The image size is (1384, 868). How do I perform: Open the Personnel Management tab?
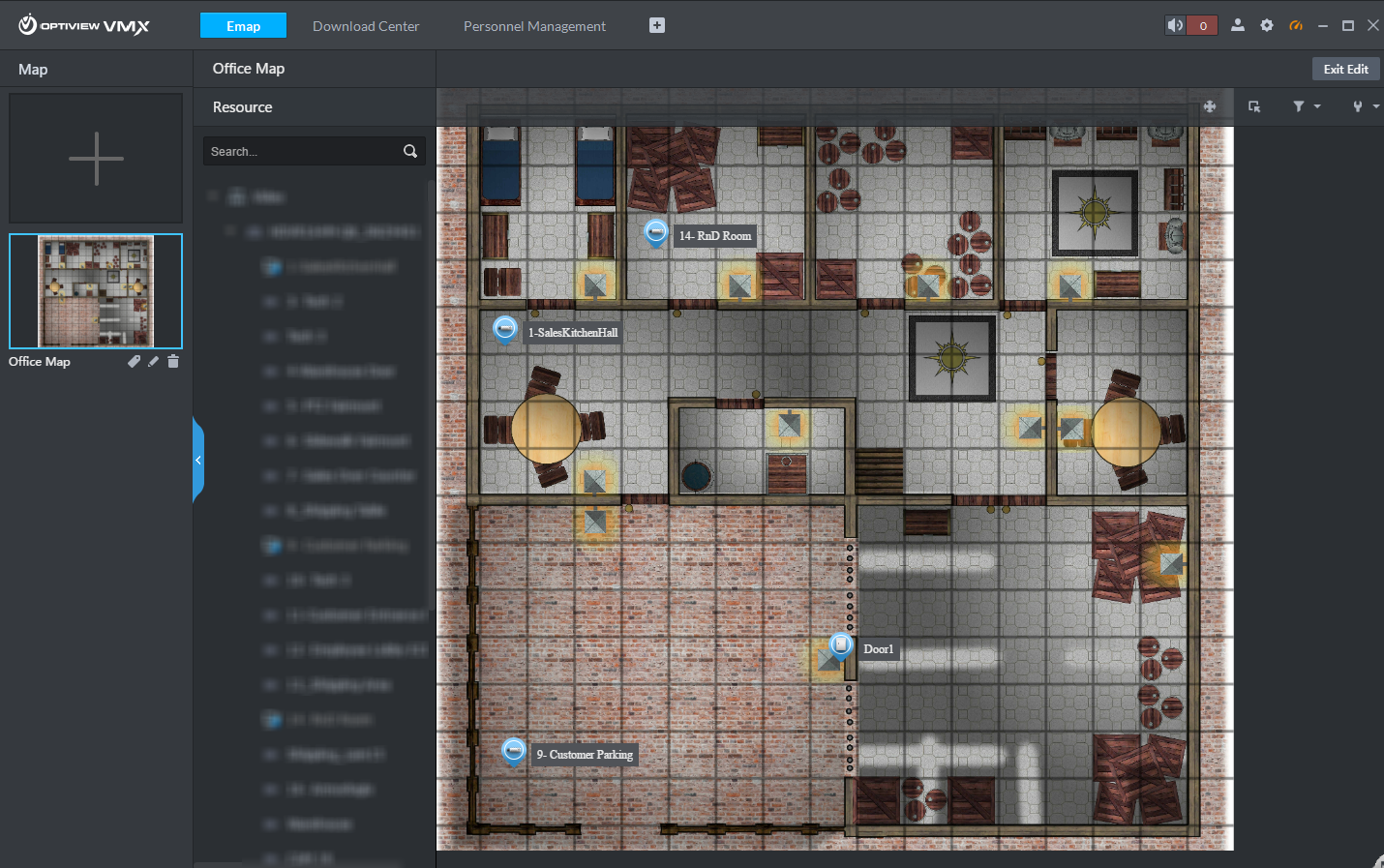(534, 26)
